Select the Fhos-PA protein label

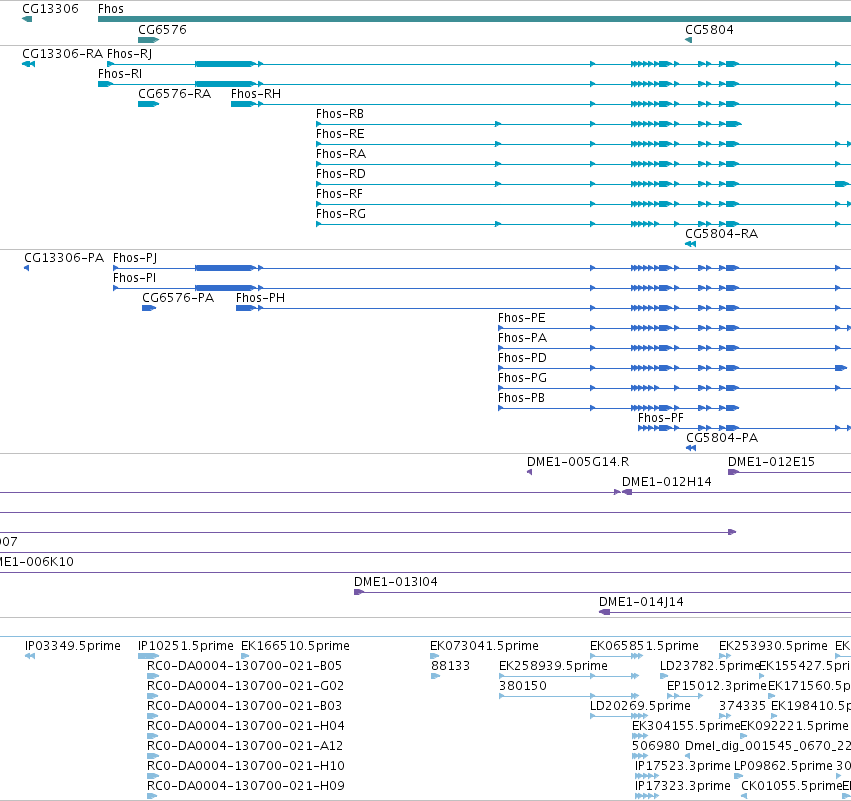point(523,338)
